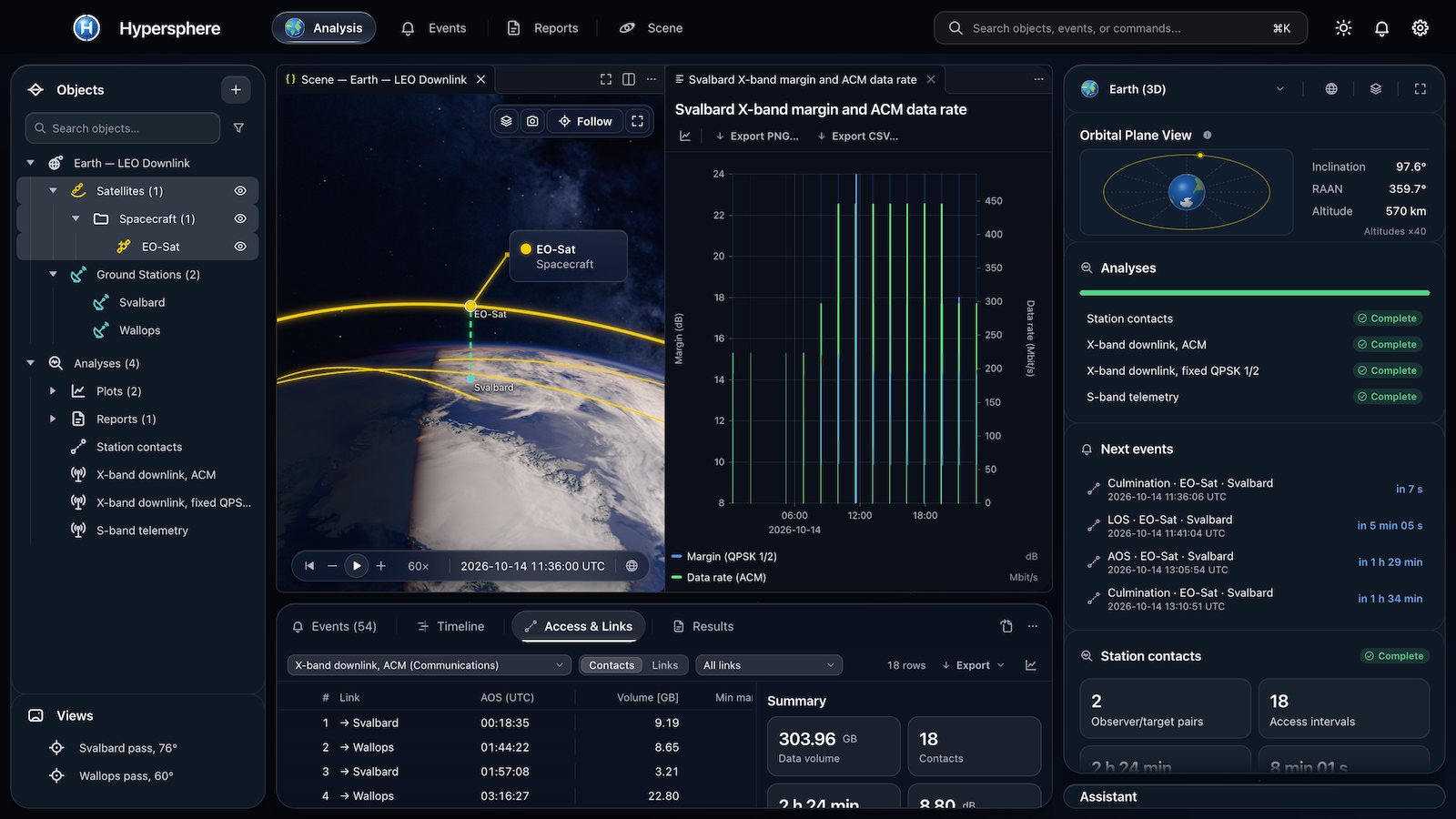Screen dimensions: 1456x819
Task: Toggle visibility of Spacecraft (1) folder
Action: 240,219
